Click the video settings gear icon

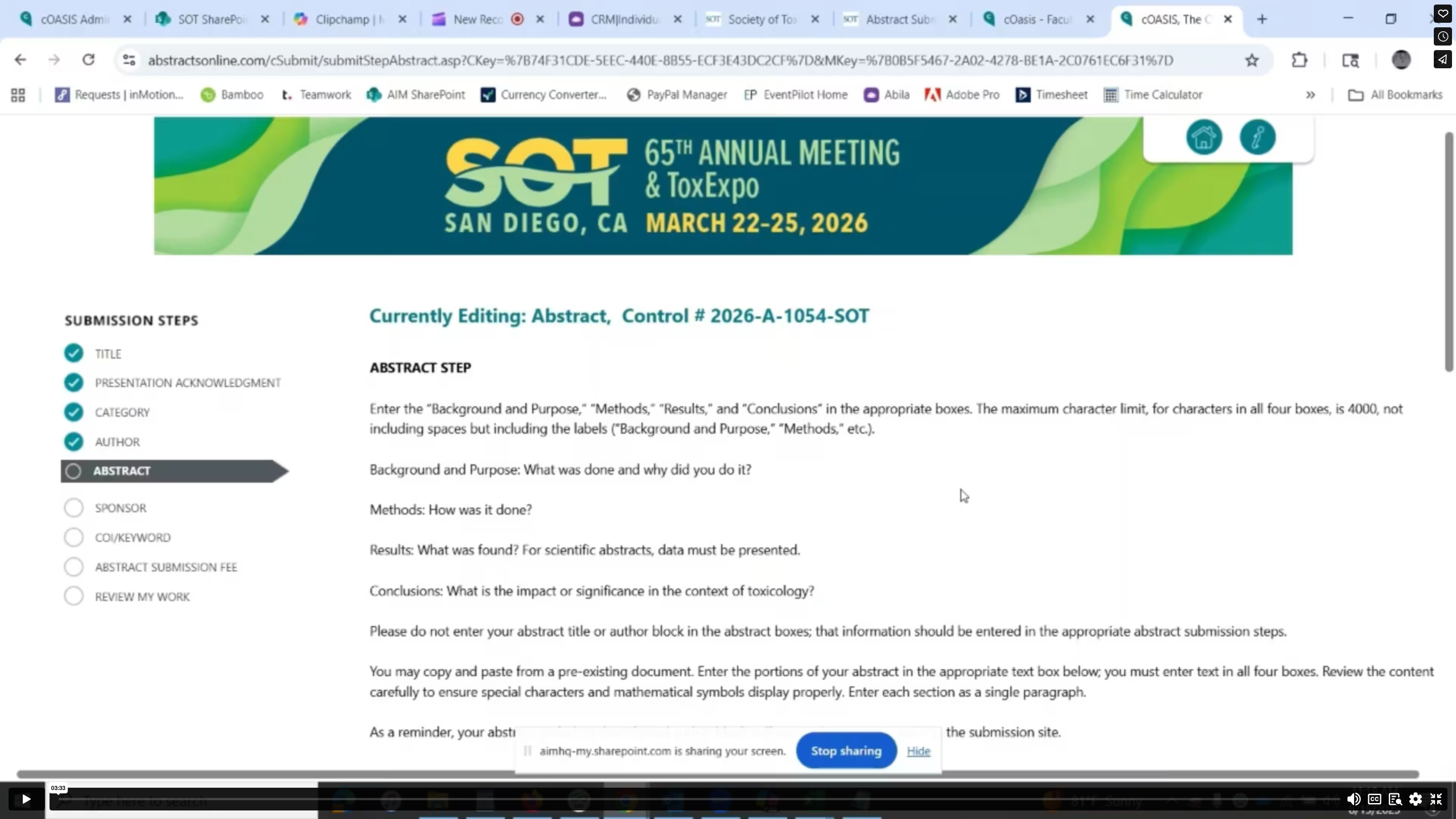click(x=1415, y=799)
